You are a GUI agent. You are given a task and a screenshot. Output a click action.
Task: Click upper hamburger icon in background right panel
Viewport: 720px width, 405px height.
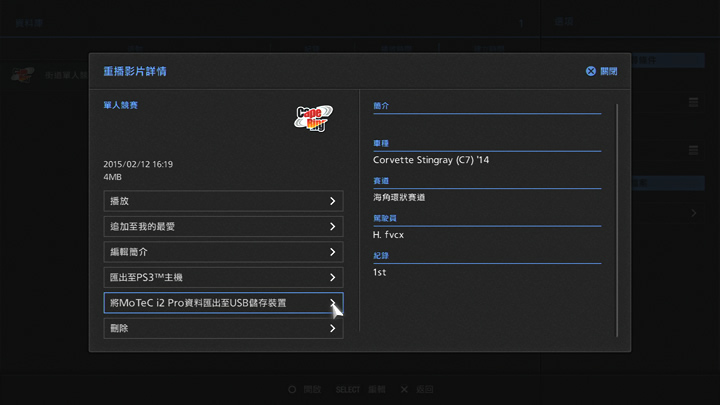pyautogui.click(x=693, y=103)
